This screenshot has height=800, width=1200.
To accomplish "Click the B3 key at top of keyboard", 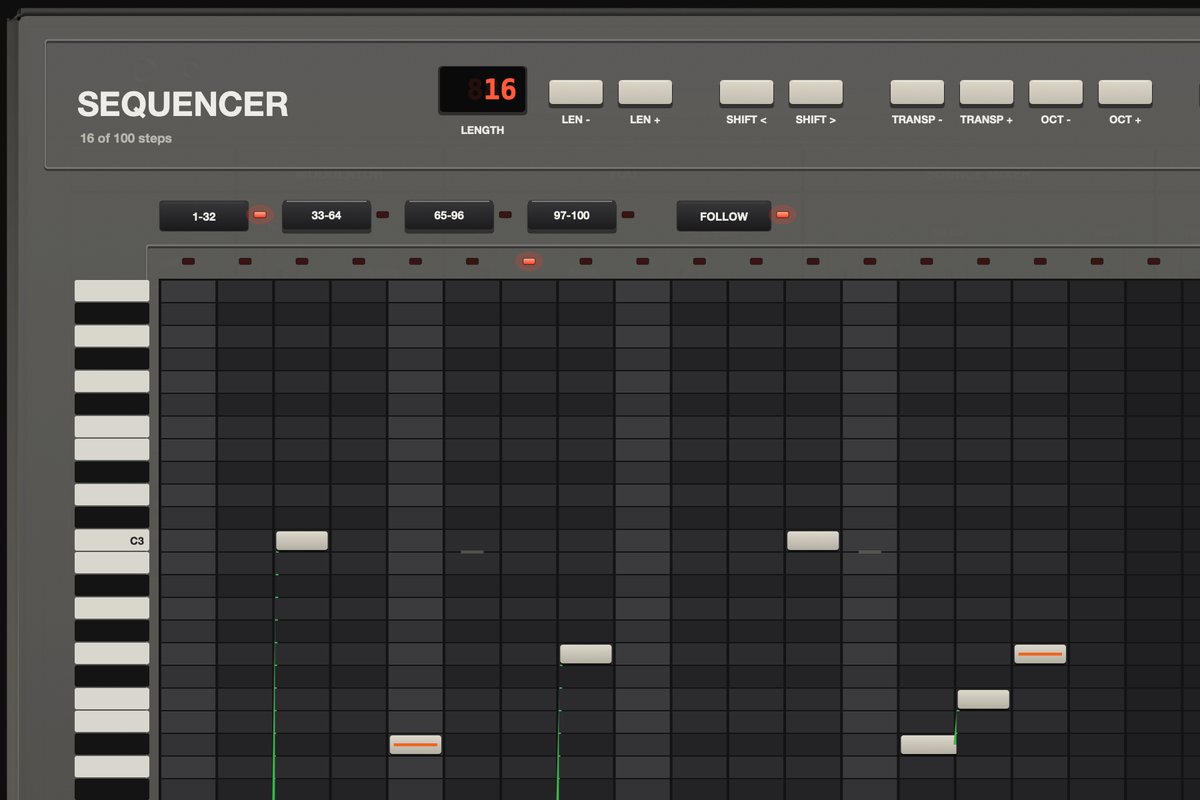I will (112, 291).
